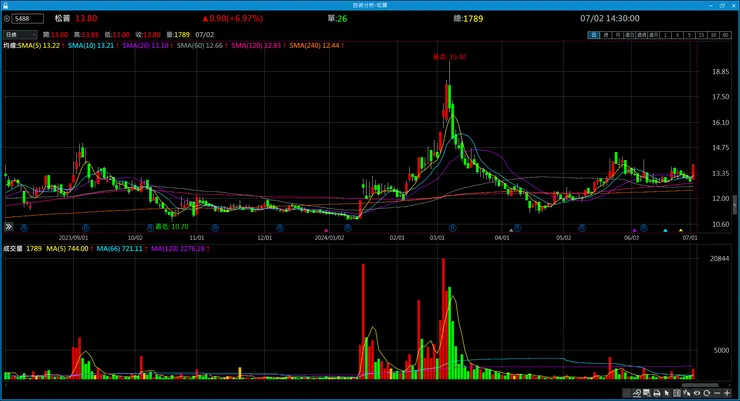The image size is (740, 401).
Task: Switch to the 3-minute timeframe
Action: (x=678, y=35)
